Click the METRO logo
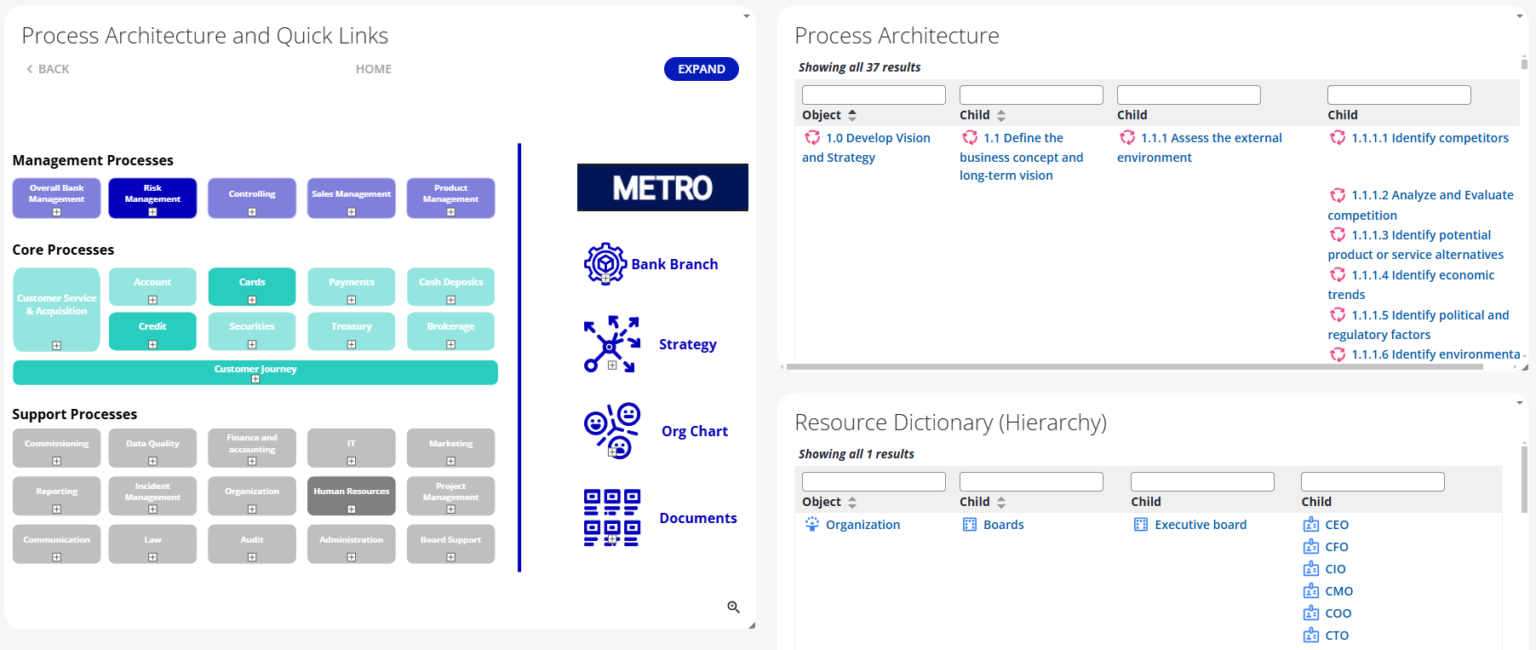 (662, 187)
